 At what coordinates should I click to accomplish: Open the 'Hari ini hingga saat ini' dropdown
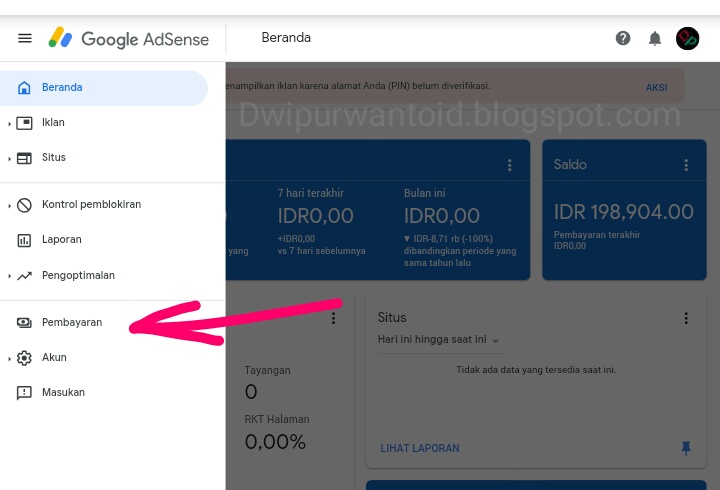pyautogui.click(x=439, y=340)
